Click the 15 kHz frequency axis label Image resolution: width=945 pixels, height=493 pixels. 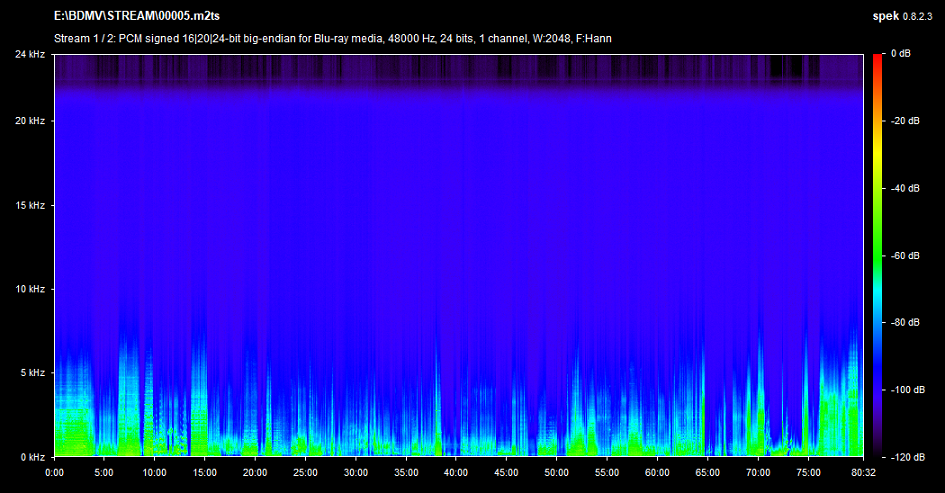tap(28, 205)
